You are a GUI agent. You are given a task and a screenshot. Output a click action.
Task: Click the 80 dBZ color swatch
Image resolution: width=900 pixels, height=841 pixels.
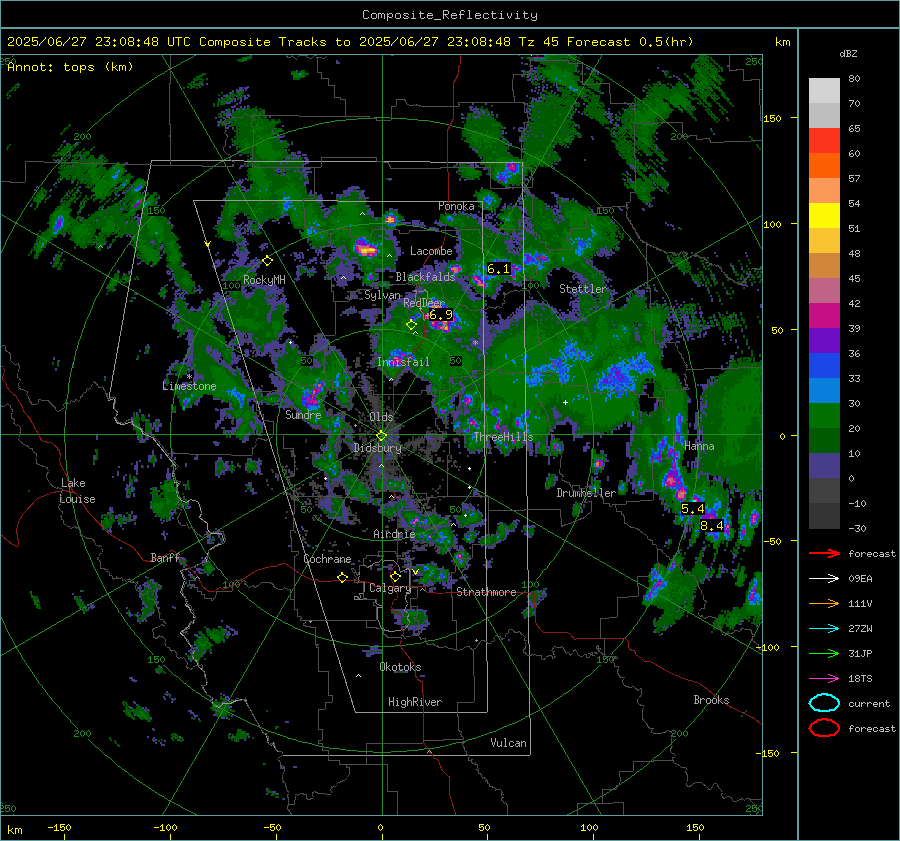(824, 91)
